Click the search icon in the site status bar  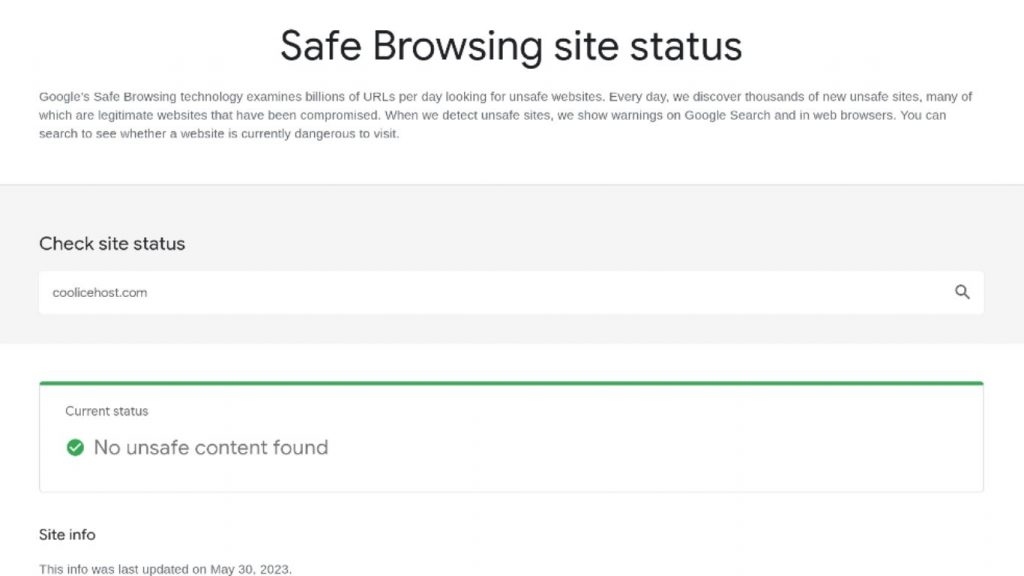(962, 292)
